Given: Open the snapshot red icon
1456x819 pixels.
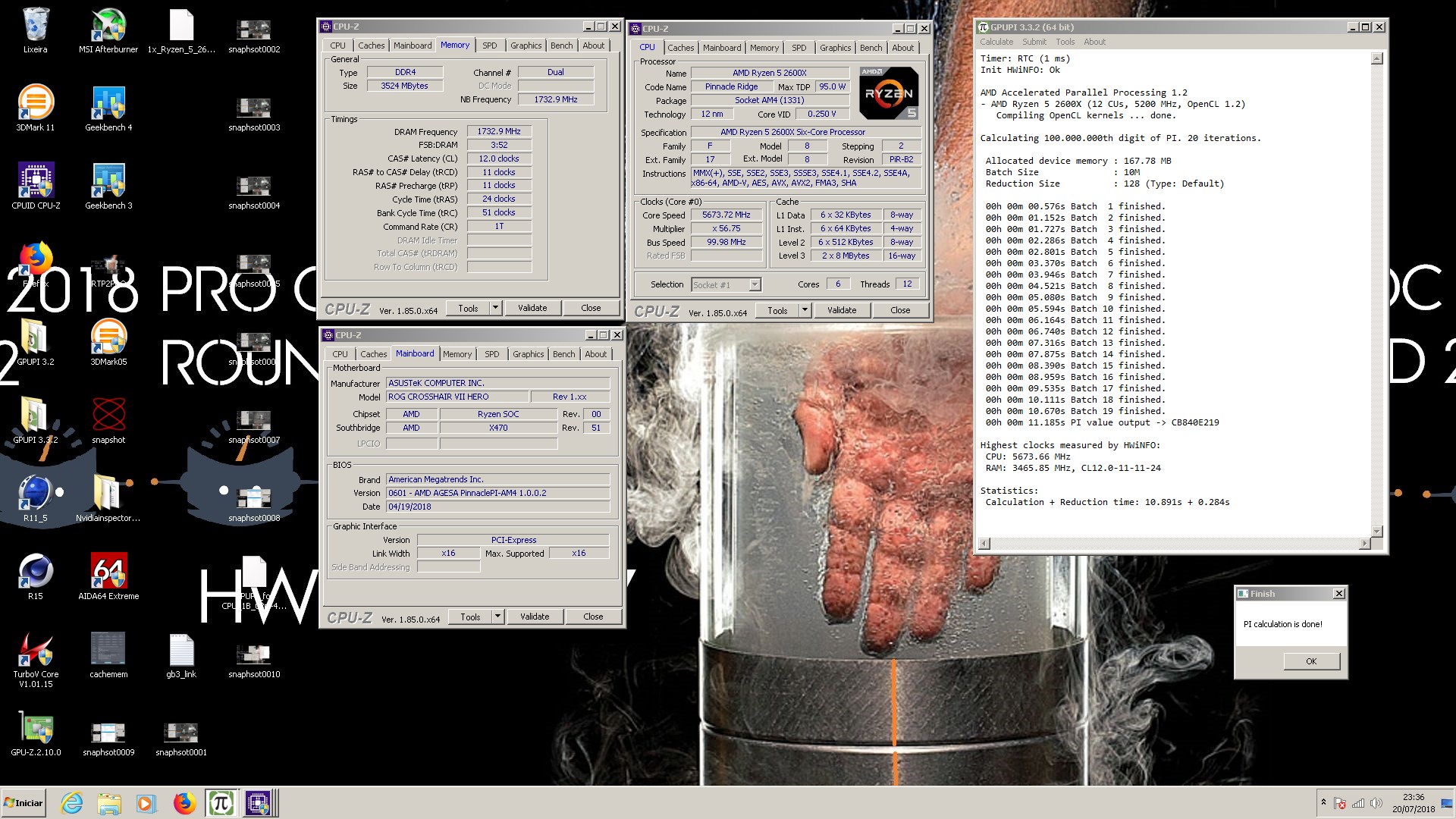Looking at the screenshot, I should click(108, 421).
